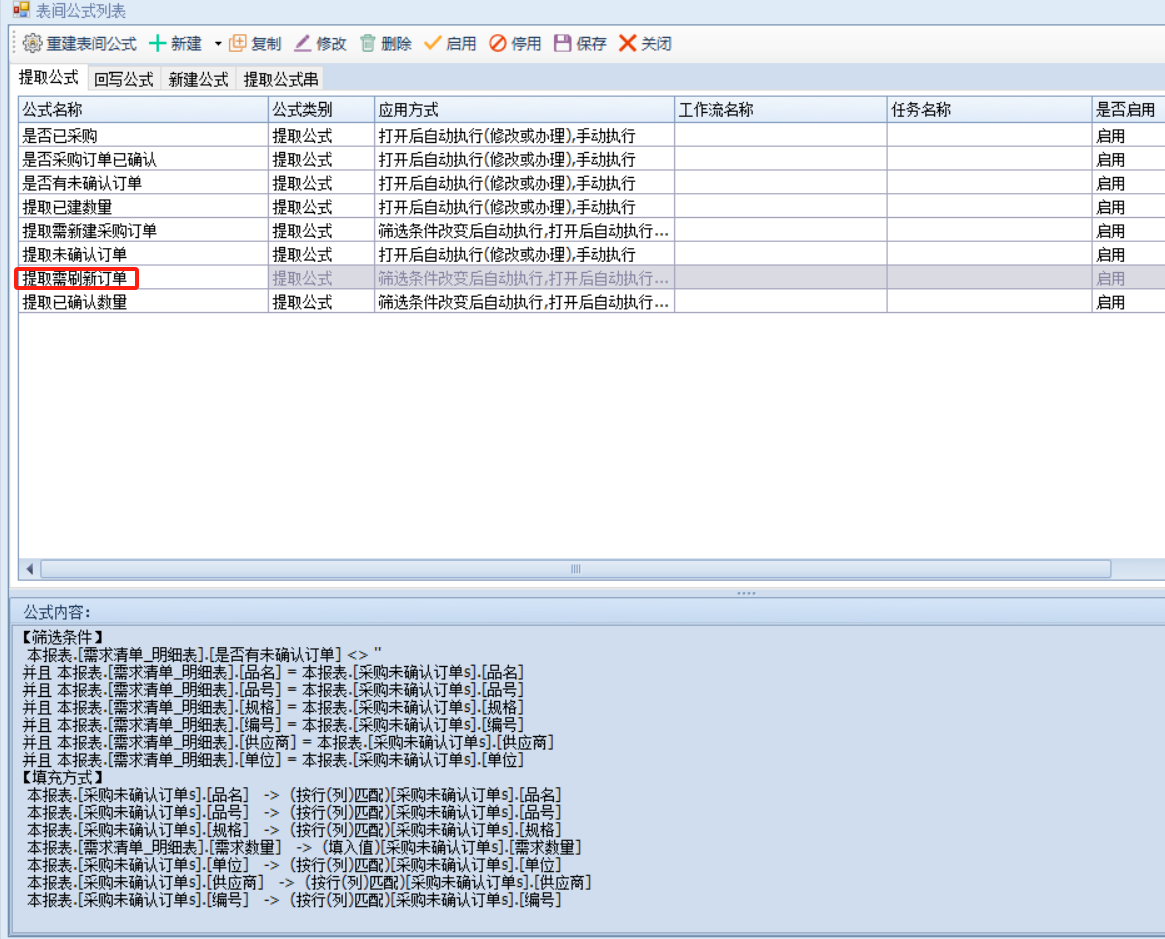Click the green plus 新建 icon
The width and height of the screenshot is (1165, 939).
pos(157,44)
